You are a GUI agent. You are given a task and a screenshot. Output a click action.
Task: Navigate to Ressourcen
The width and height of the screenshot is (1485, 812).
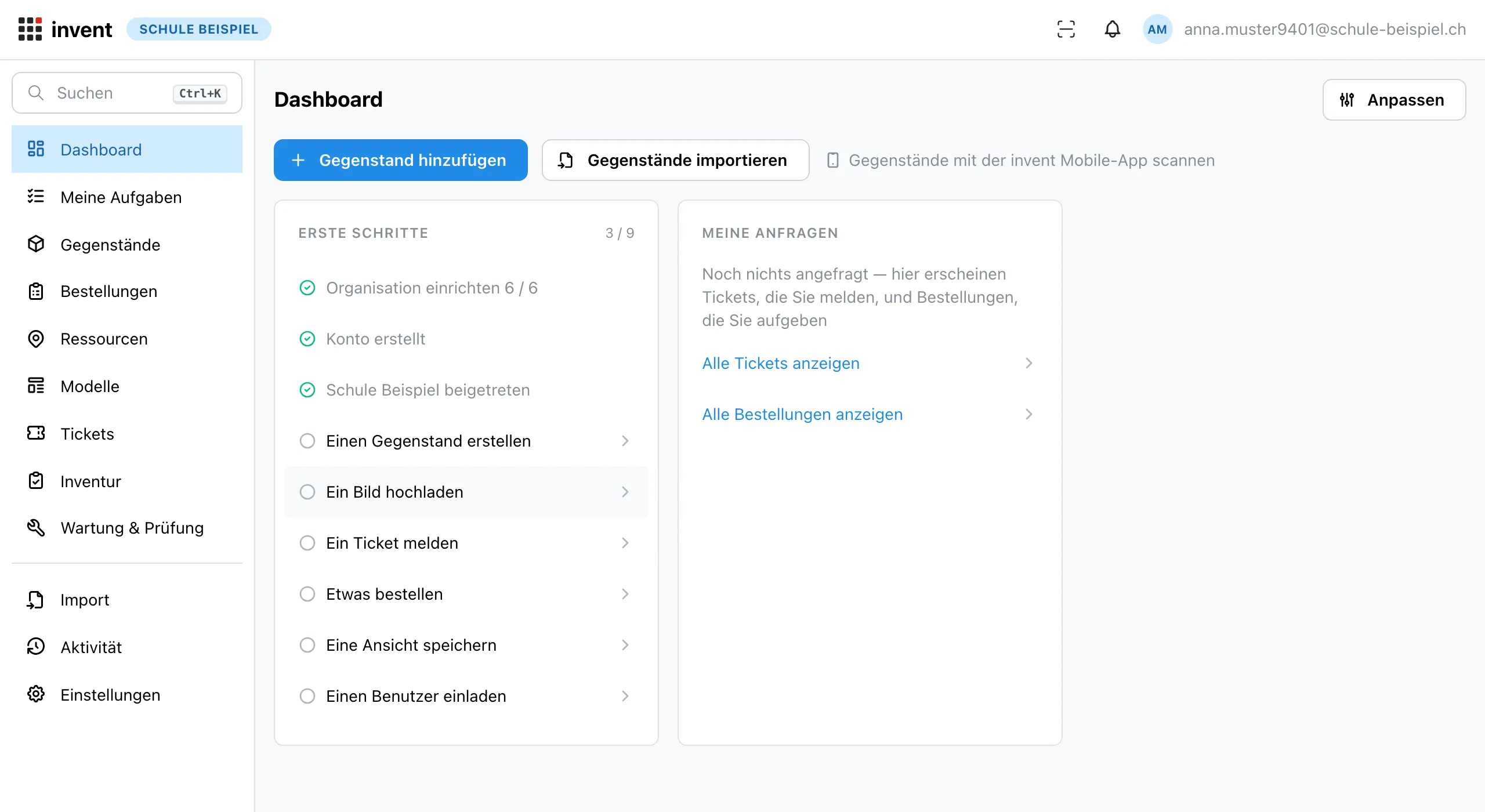(127, 339)
